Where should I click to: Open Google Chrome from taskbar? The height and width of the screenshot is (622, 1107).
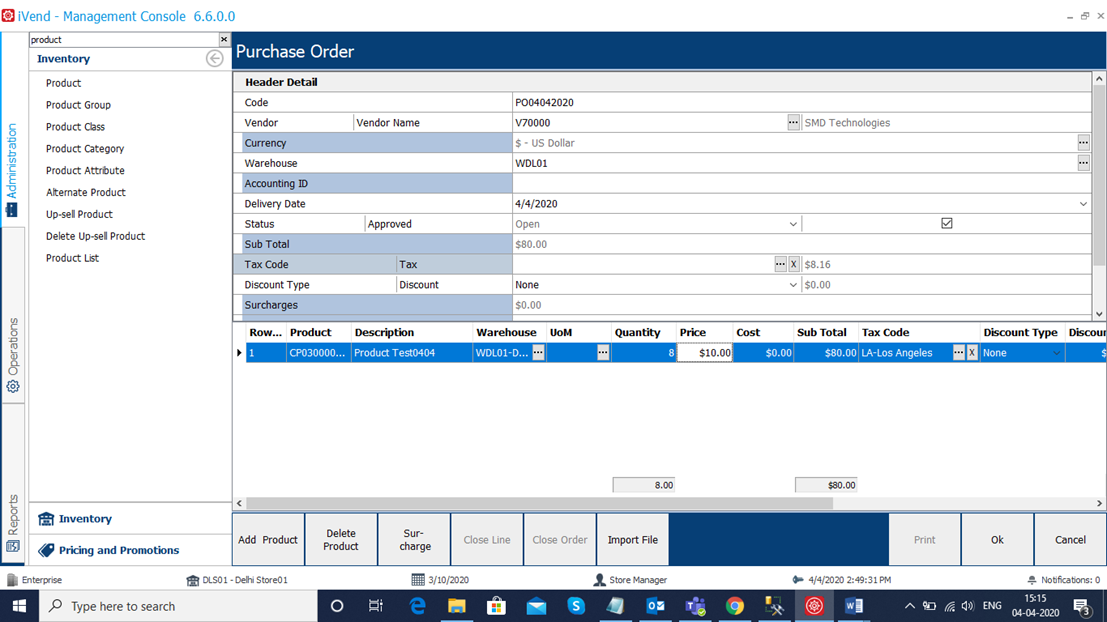click(x=734, y=606)
